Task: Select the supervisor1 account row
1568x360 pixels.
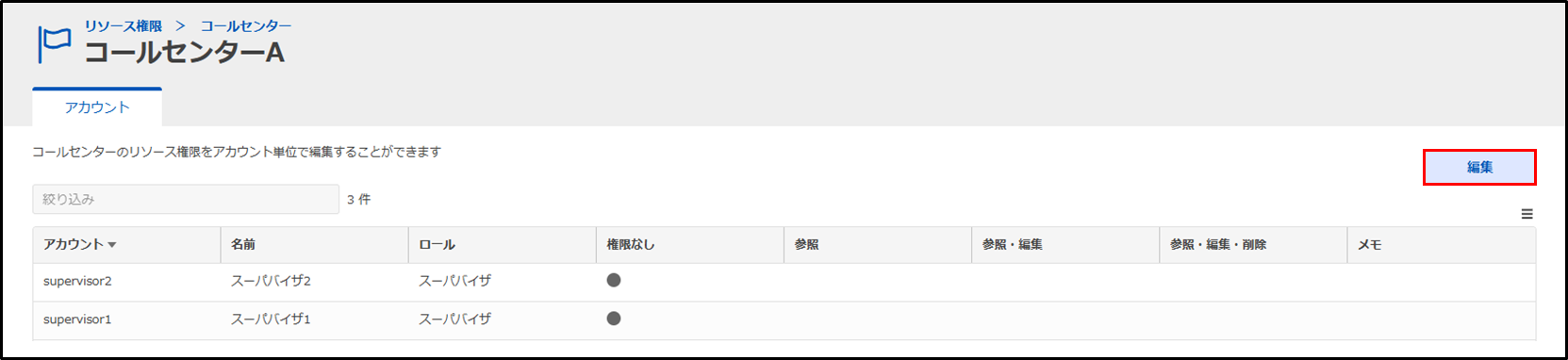Action: pyautogui.click(x=784, y=319)
